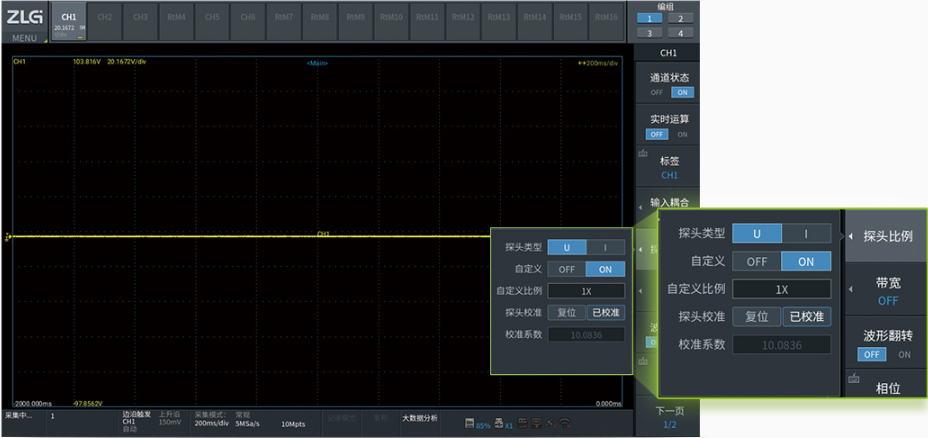Turn 自定义 ON in small popup

[x=605, y=269]
